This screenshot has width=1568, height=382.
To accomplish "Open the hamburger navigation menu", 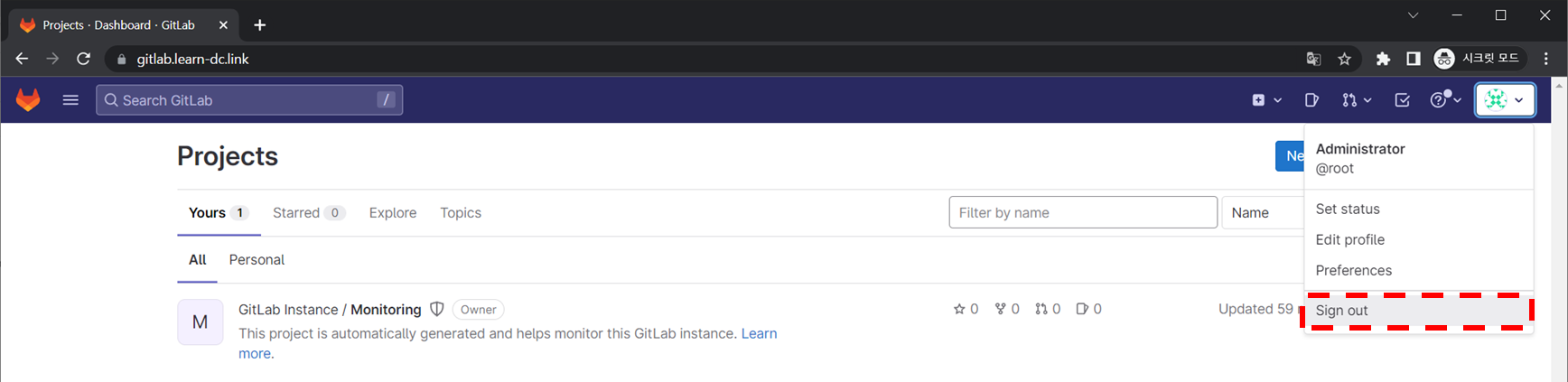I will point(70,99).
